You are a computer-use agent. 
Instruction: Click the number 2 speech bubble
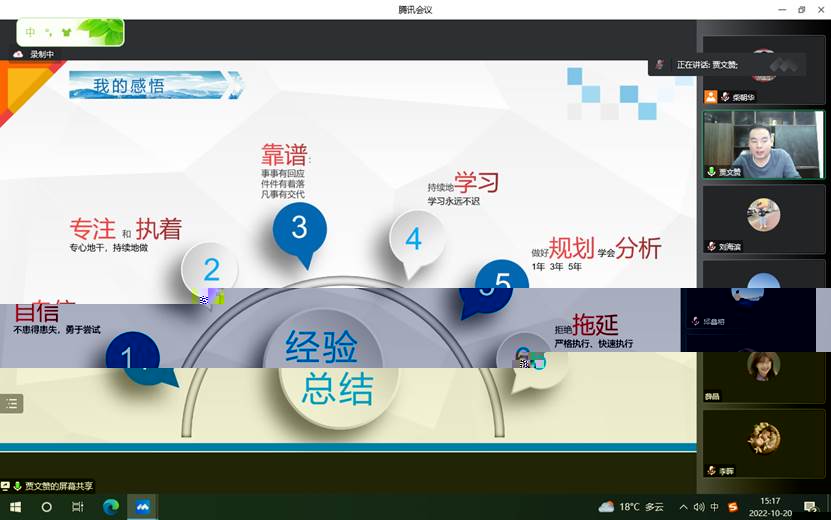(210, 268)
